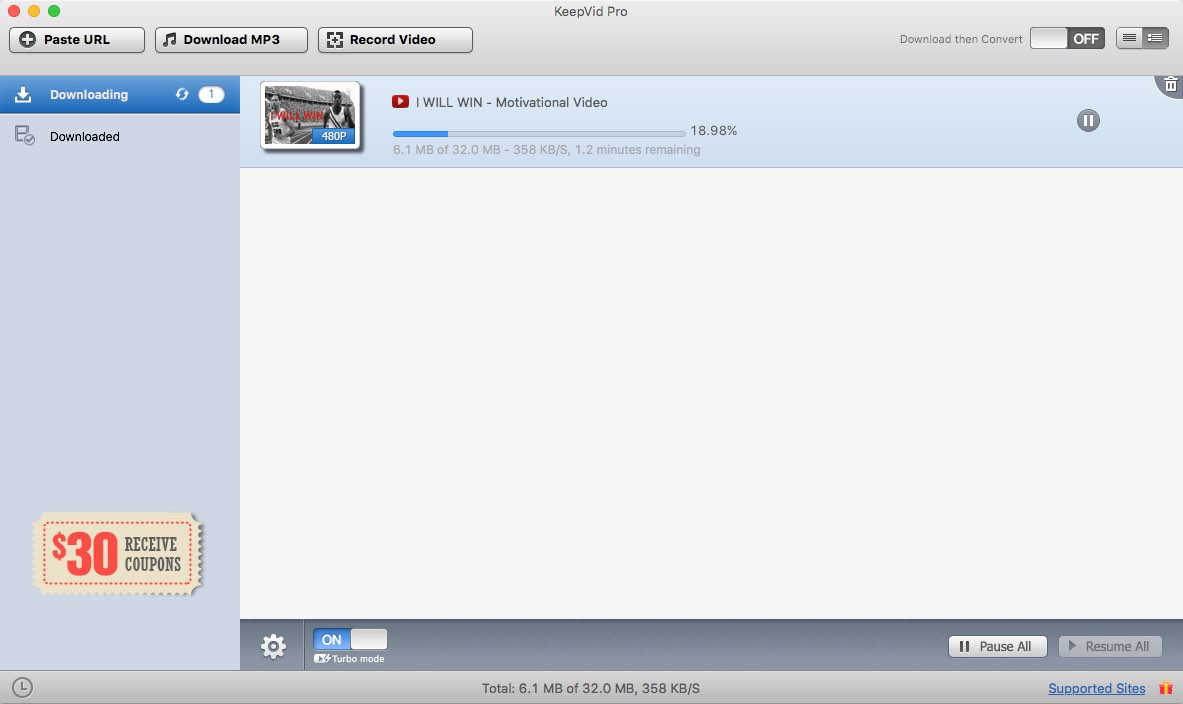This screenshot has width=1183, height=704.
Task: Maximize the KeepVid Pro window
Action: coord(54,11)
